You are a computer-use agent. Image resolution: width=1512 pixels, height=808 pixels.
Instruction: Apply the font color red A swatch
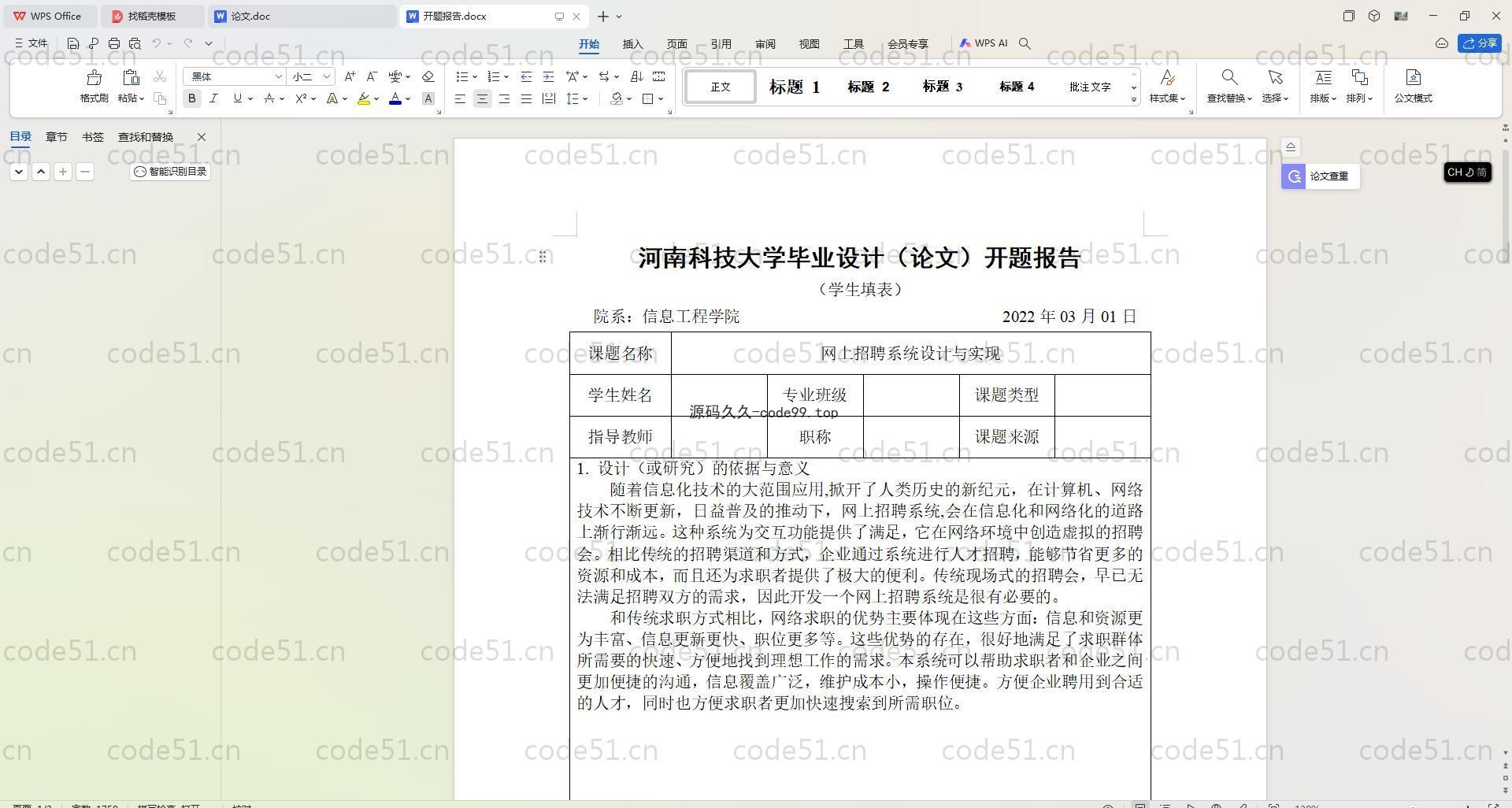point(395,99)
